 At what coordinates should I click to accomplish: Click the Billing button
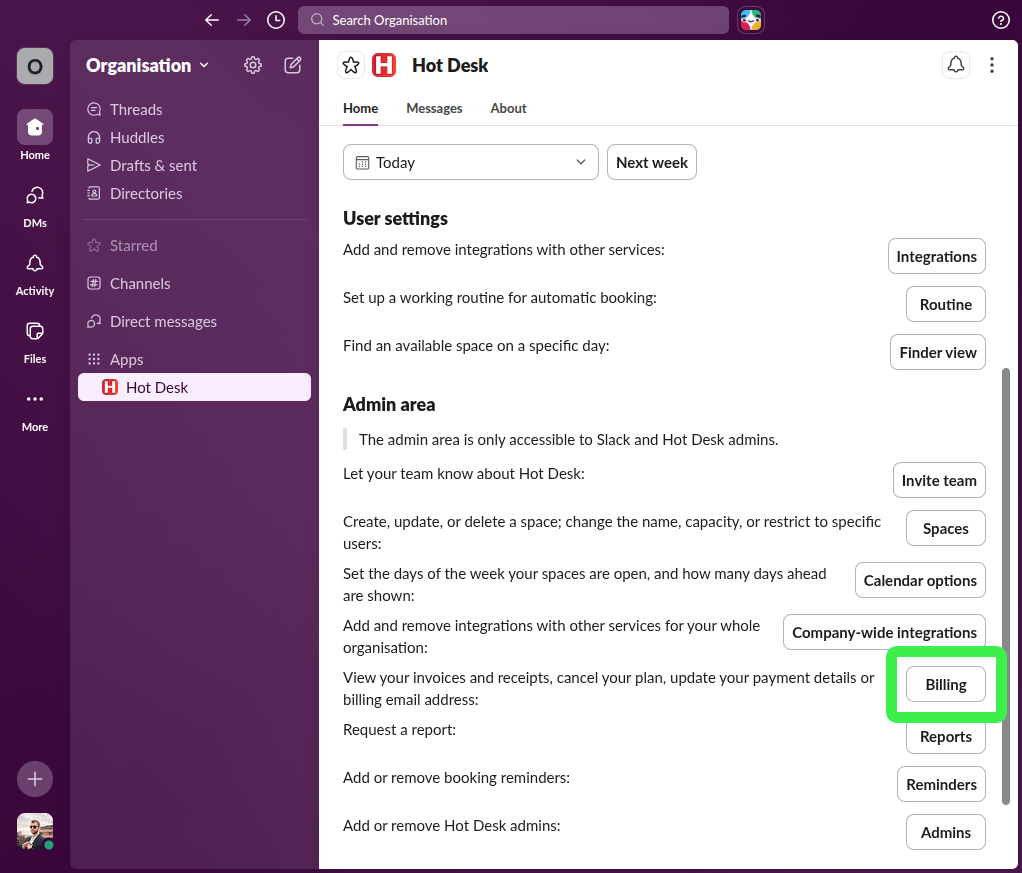tap(945, 684)
